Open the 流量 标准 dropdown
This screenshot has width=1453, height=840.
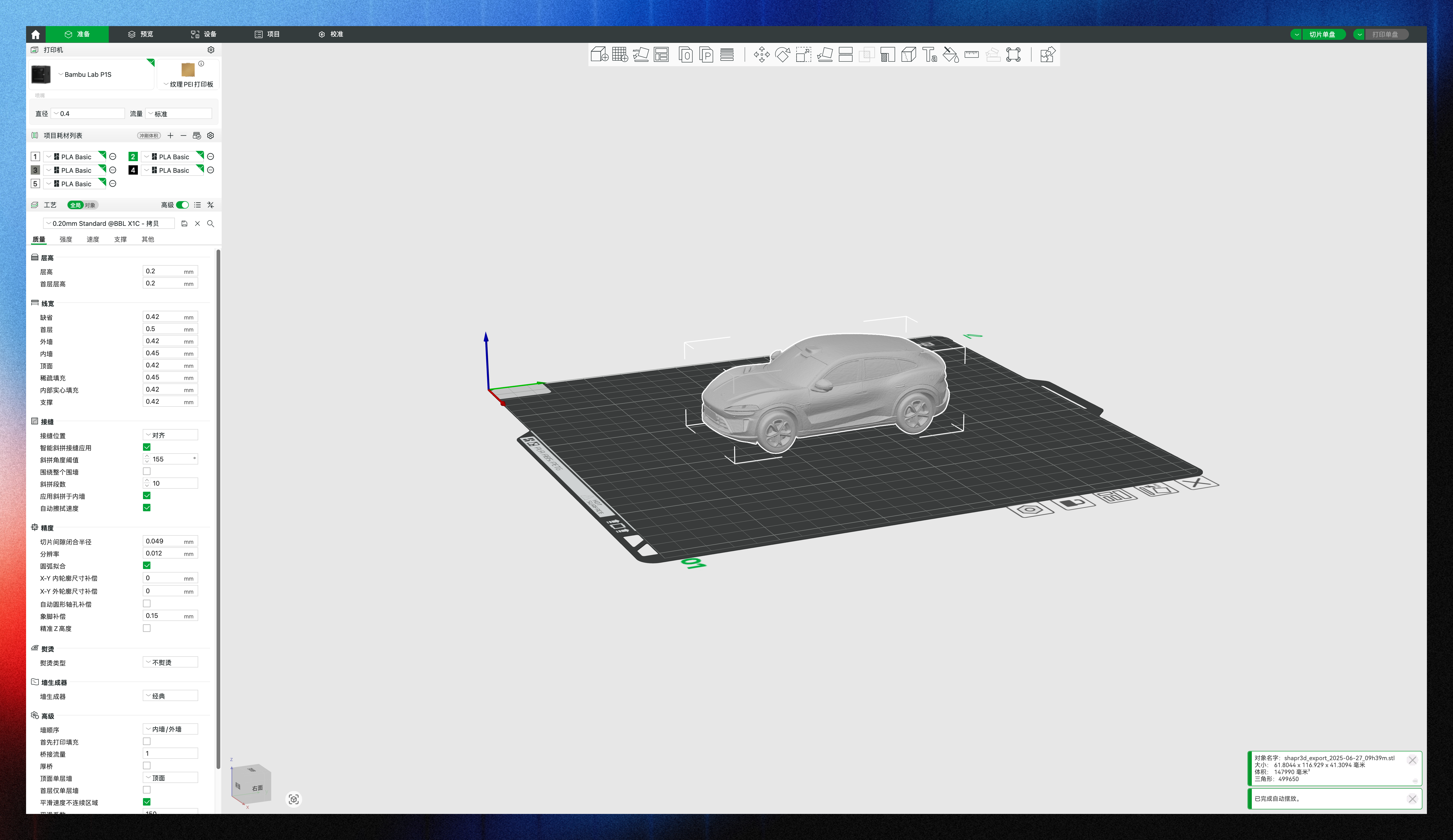click(x=179, y=114)
